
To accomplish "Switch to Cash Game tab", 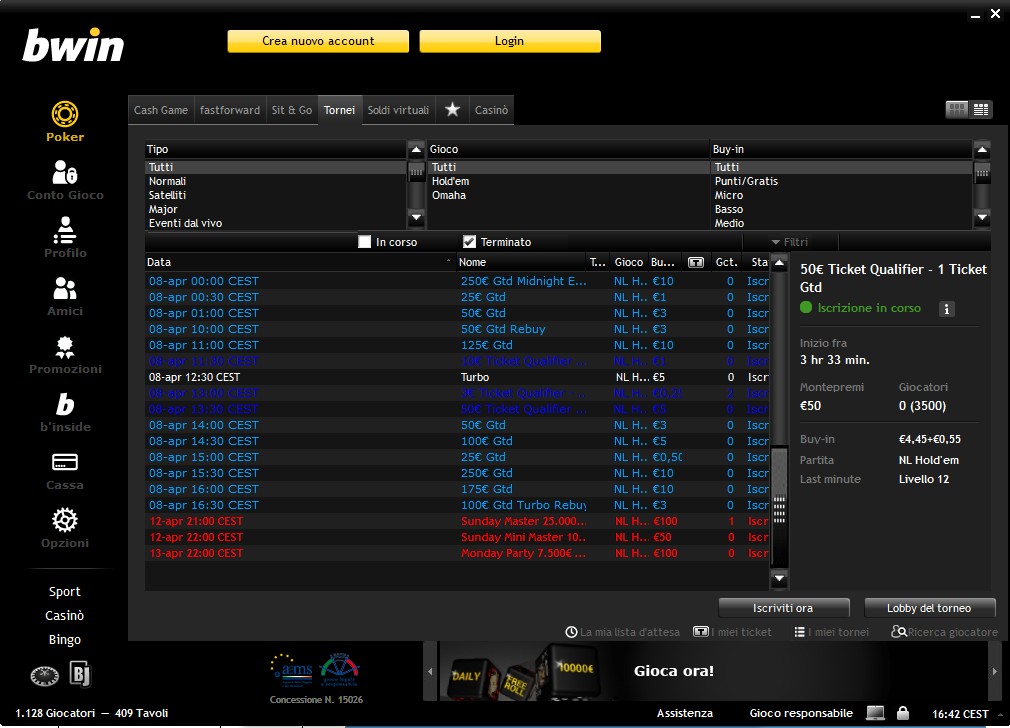I will point(161,110).
